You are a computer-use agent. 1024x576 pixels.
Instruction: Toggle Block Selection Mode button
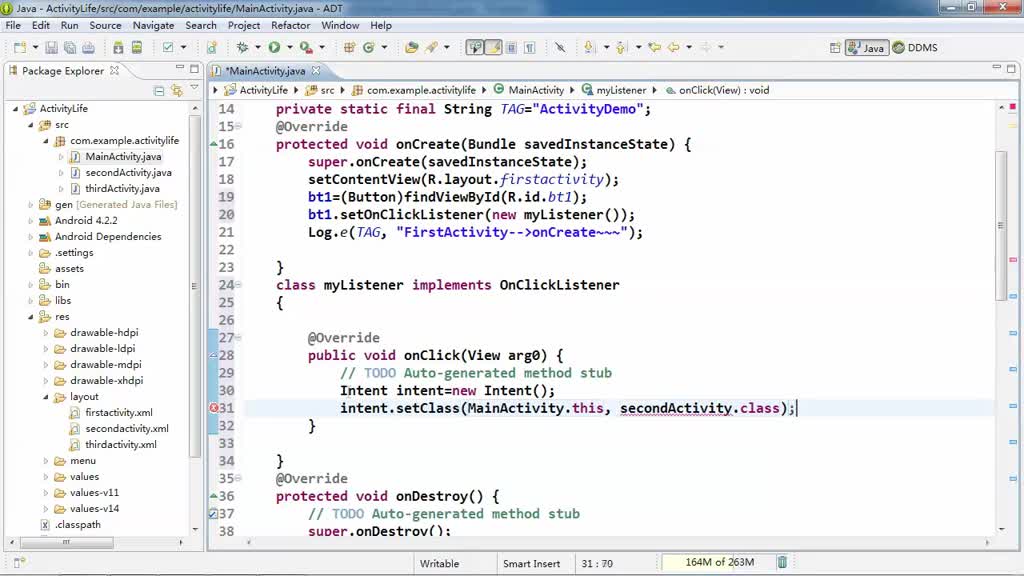(x=511, y=48)
